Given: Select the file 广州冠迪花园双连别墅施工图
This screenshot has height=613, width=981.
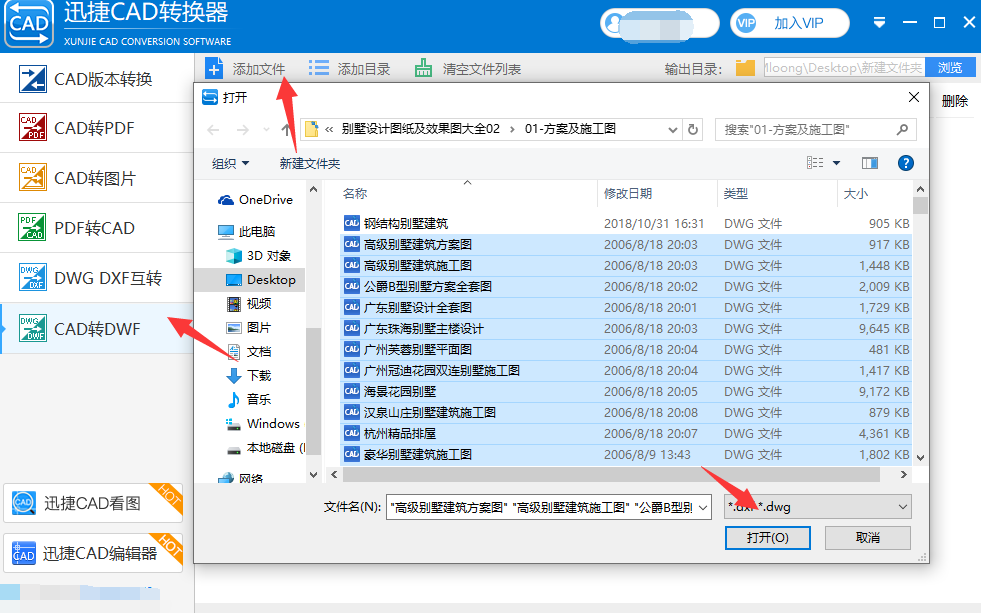Looking at the screenshot, I should coord(626,370).
